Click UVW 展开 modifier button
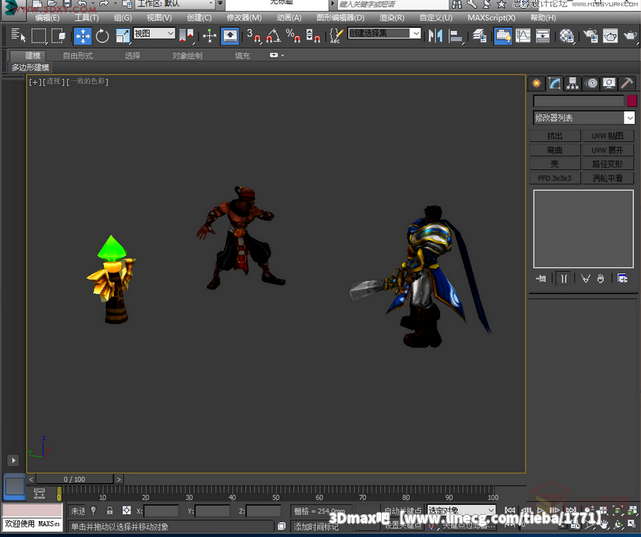 607,150
